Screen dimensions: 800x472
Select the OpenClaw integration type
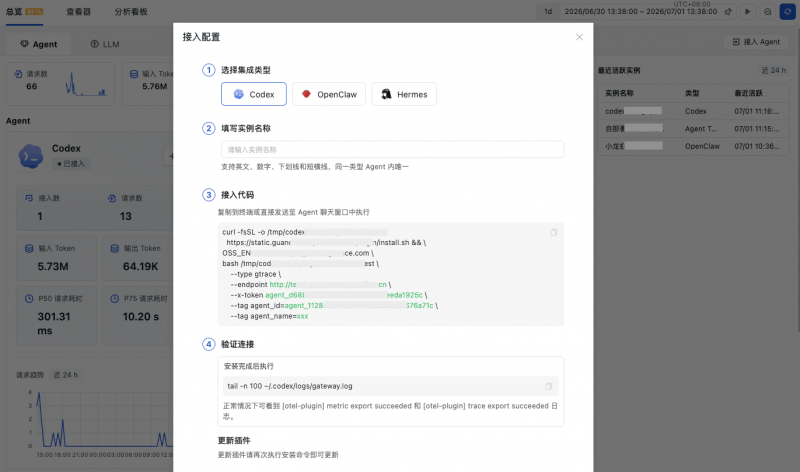click(x=329, y=94)
